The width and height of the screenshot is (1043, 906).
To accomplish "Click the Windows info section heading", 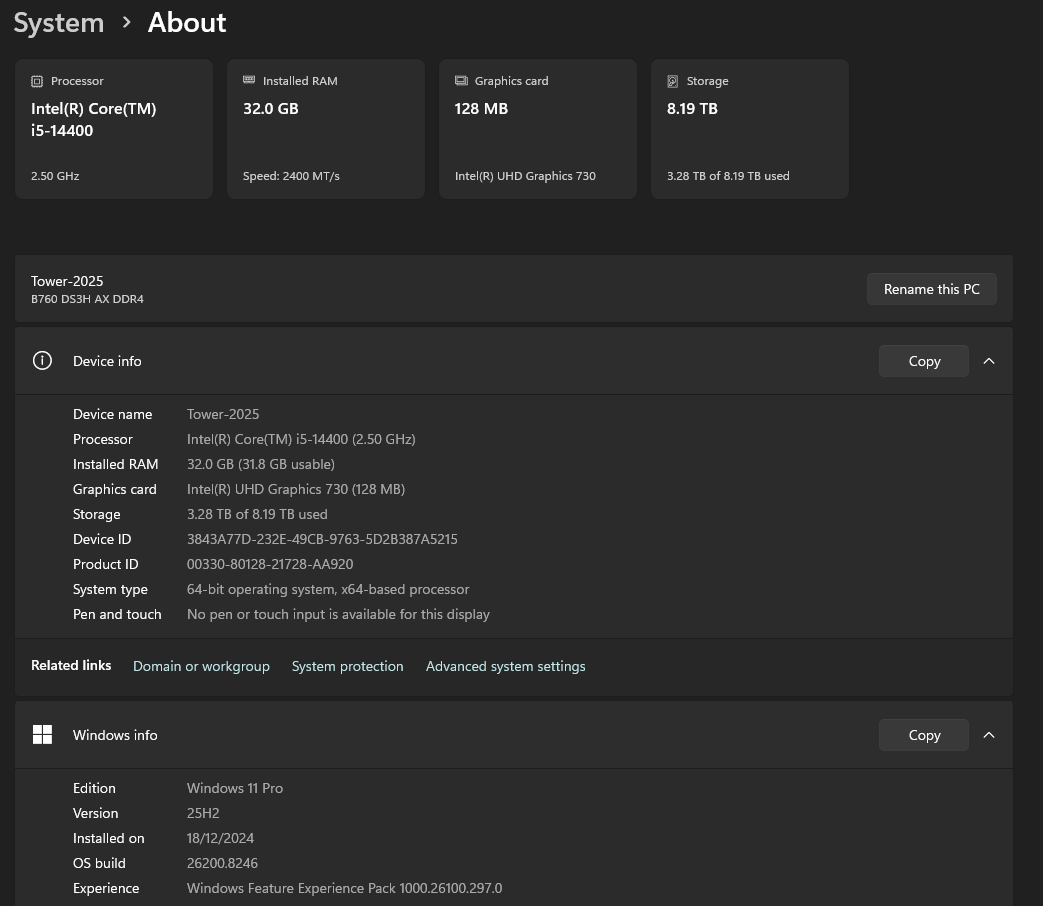I will click(115, 735).
